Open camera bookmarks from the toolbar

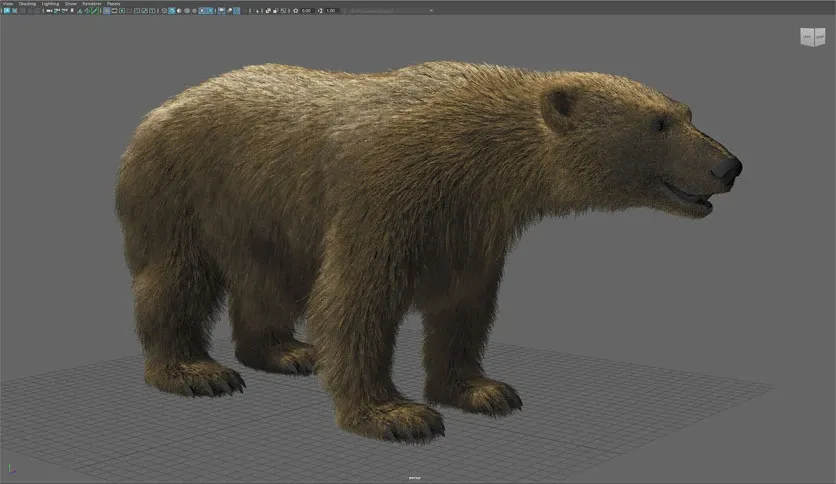tap(29, 11)
